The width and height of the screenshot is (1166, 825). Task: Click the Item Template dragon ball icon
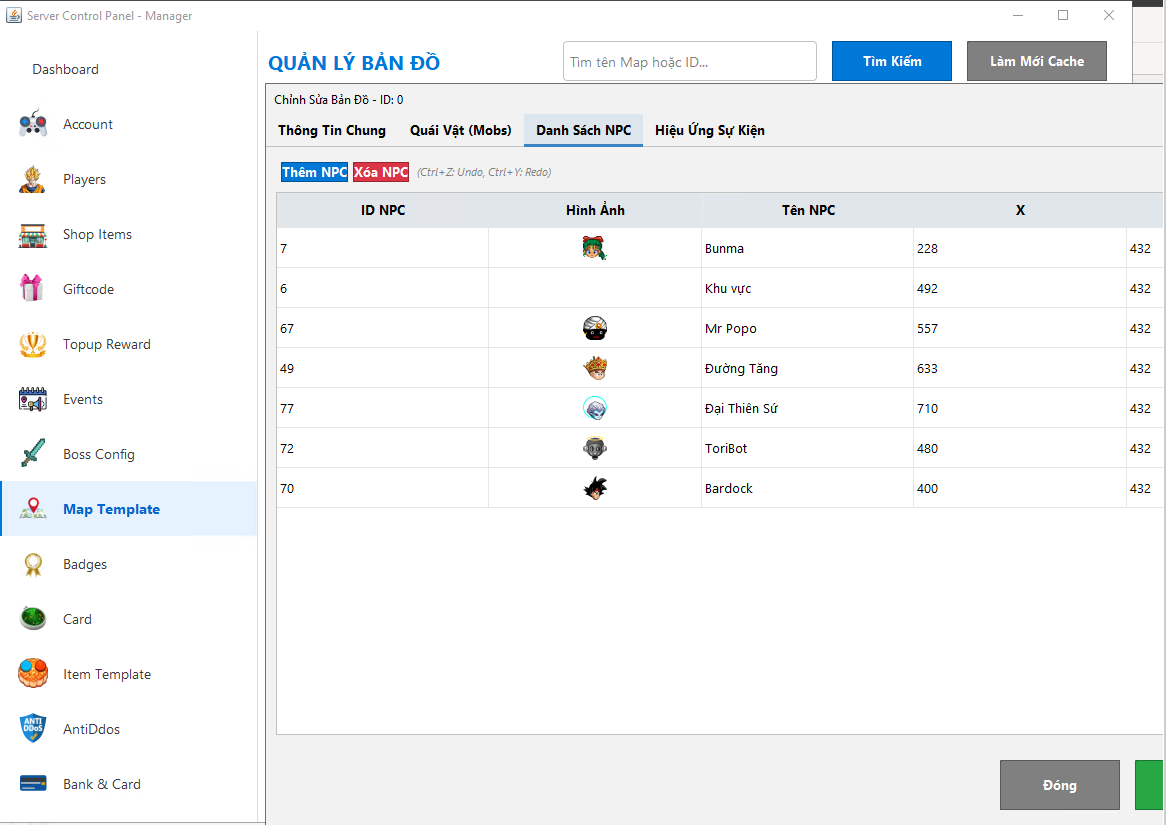coord(33,673)
